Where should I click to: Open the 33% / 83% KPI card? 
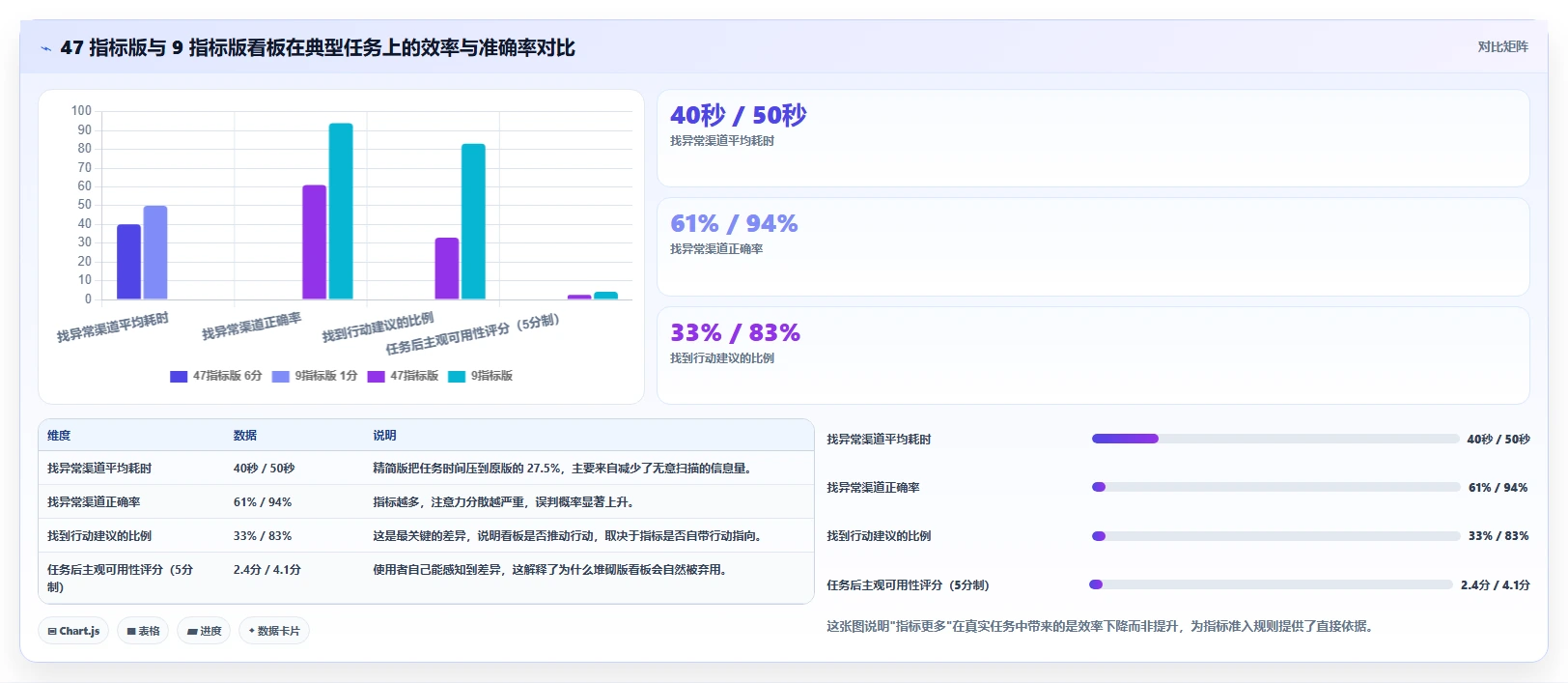[1093, 356]
